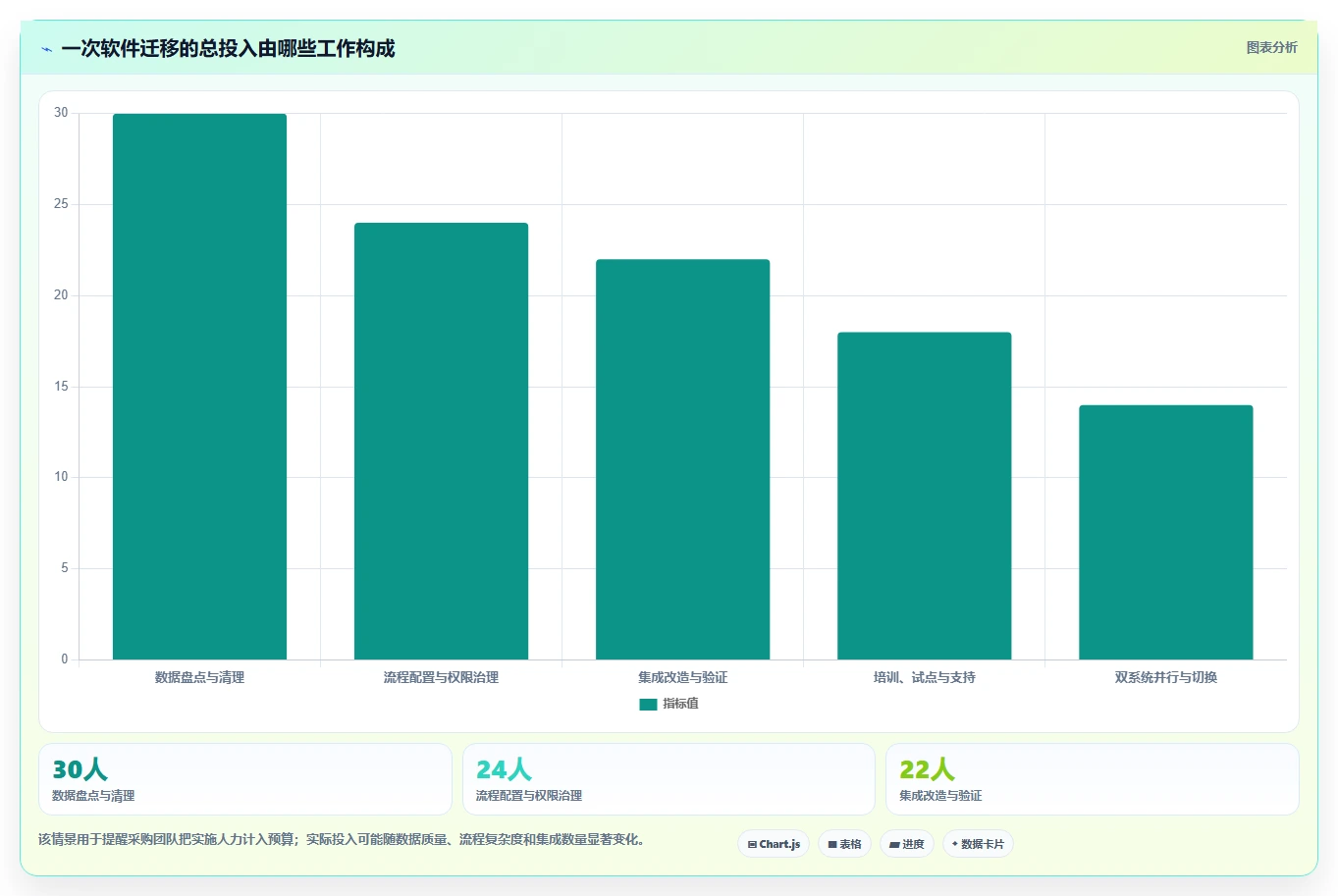Click the footnote text starting 该情景用于提醒采购团队
Viewport: 1338px width, 896px height.
[342, 839]
